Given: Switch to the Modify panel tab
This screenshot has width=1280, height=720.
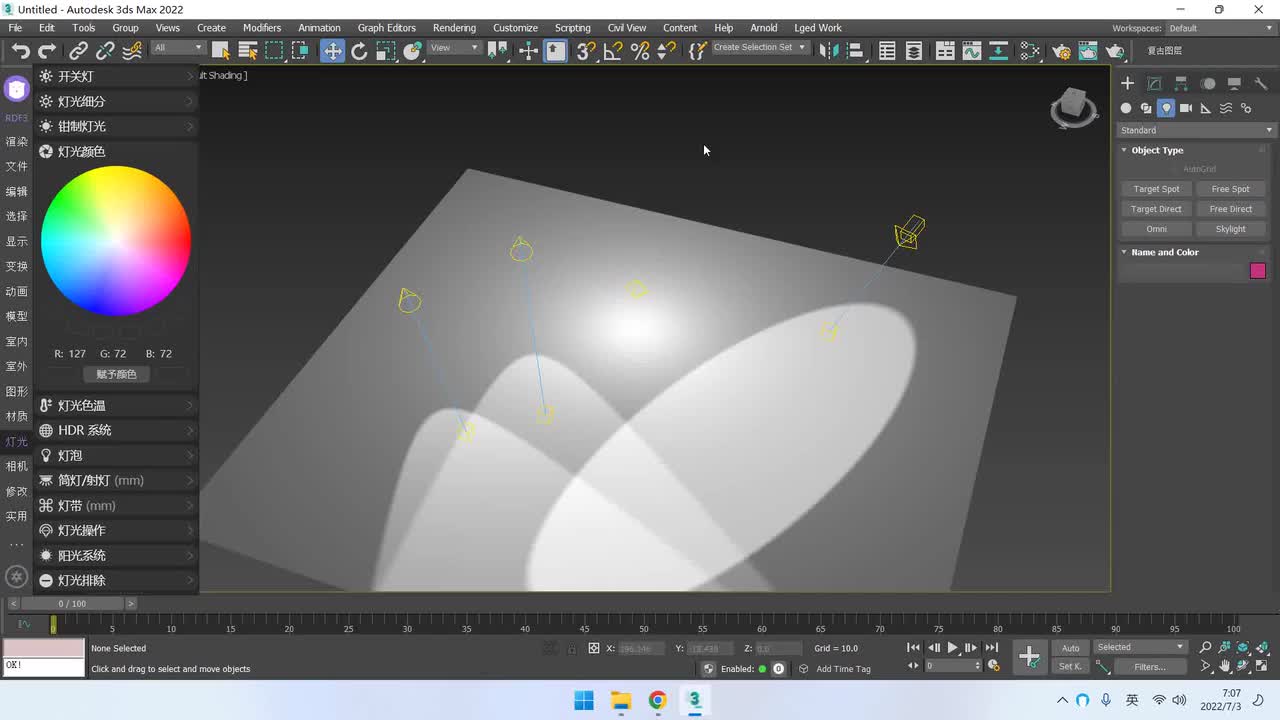Looking at the screenshot, I should tap(1154, 84).
